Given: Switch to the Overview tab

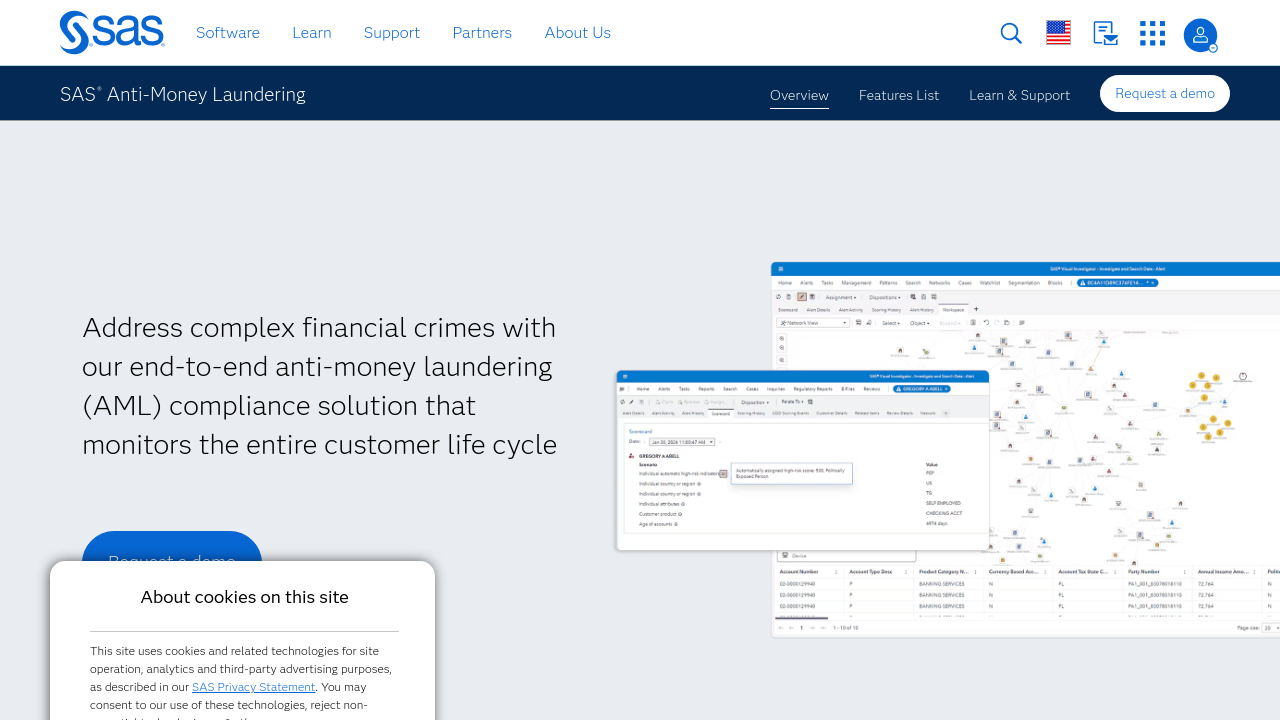Looking at the screenshot, I should 799,95.
